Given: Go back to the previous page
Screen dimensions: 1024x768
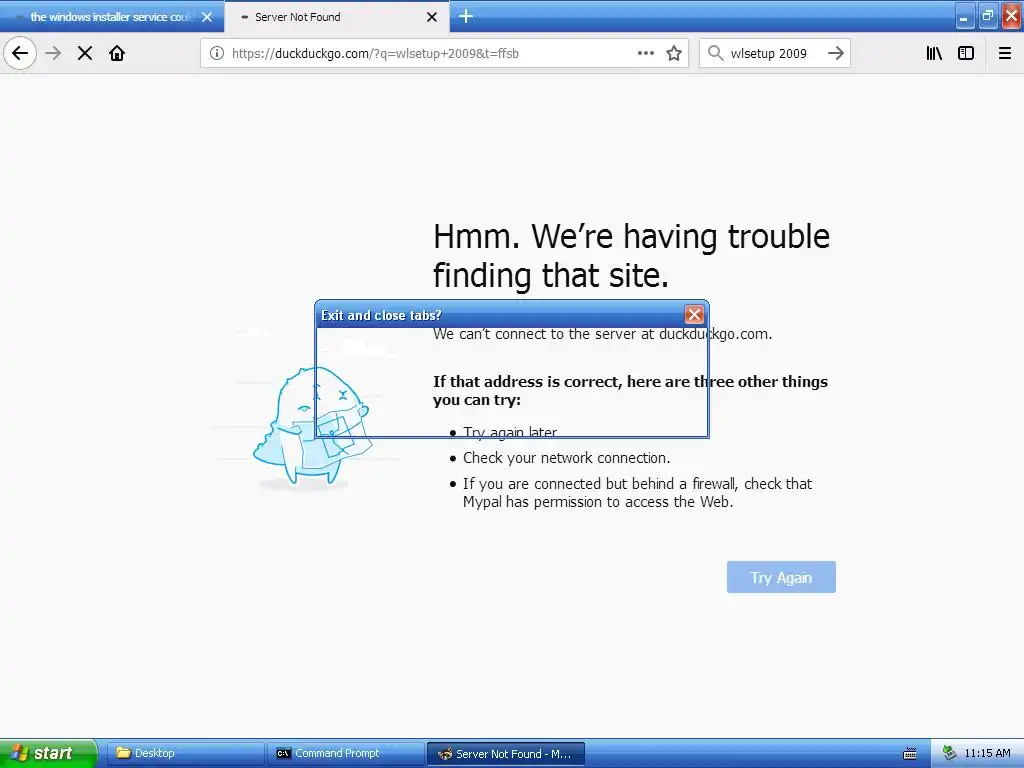Looking at the screenshot, I should tap(20, 54).
